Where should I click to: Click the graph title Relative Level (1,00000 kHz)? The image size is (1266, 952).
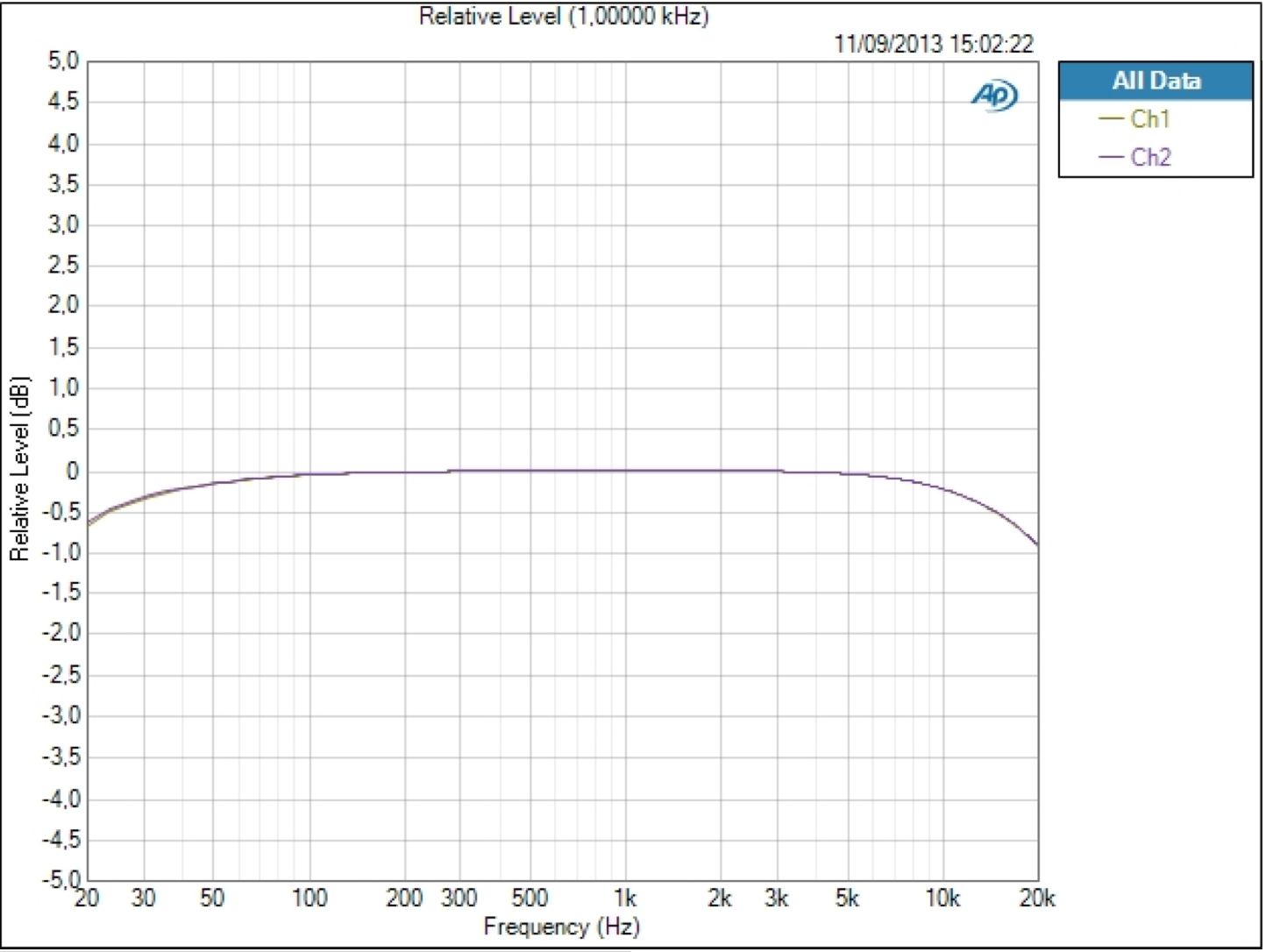pyautogui.click(x=564, y=16)
